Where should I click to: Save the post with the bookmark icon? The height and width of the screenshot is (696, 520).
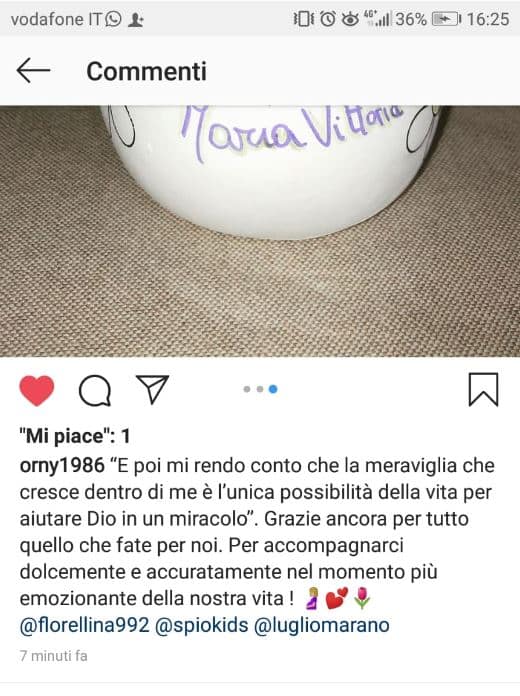pyautogui.click(x=484, y=390)
